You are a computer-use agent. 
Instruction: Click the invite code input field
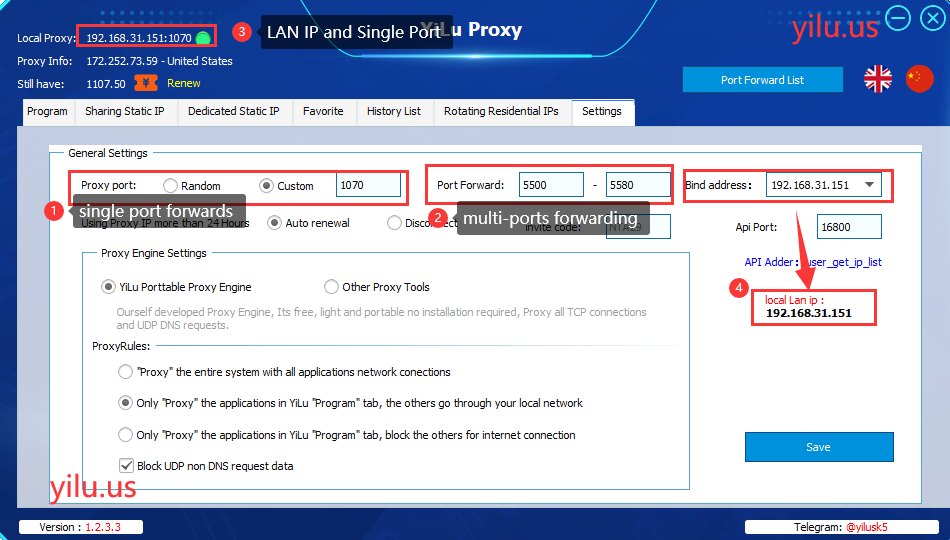click(638, 227)
